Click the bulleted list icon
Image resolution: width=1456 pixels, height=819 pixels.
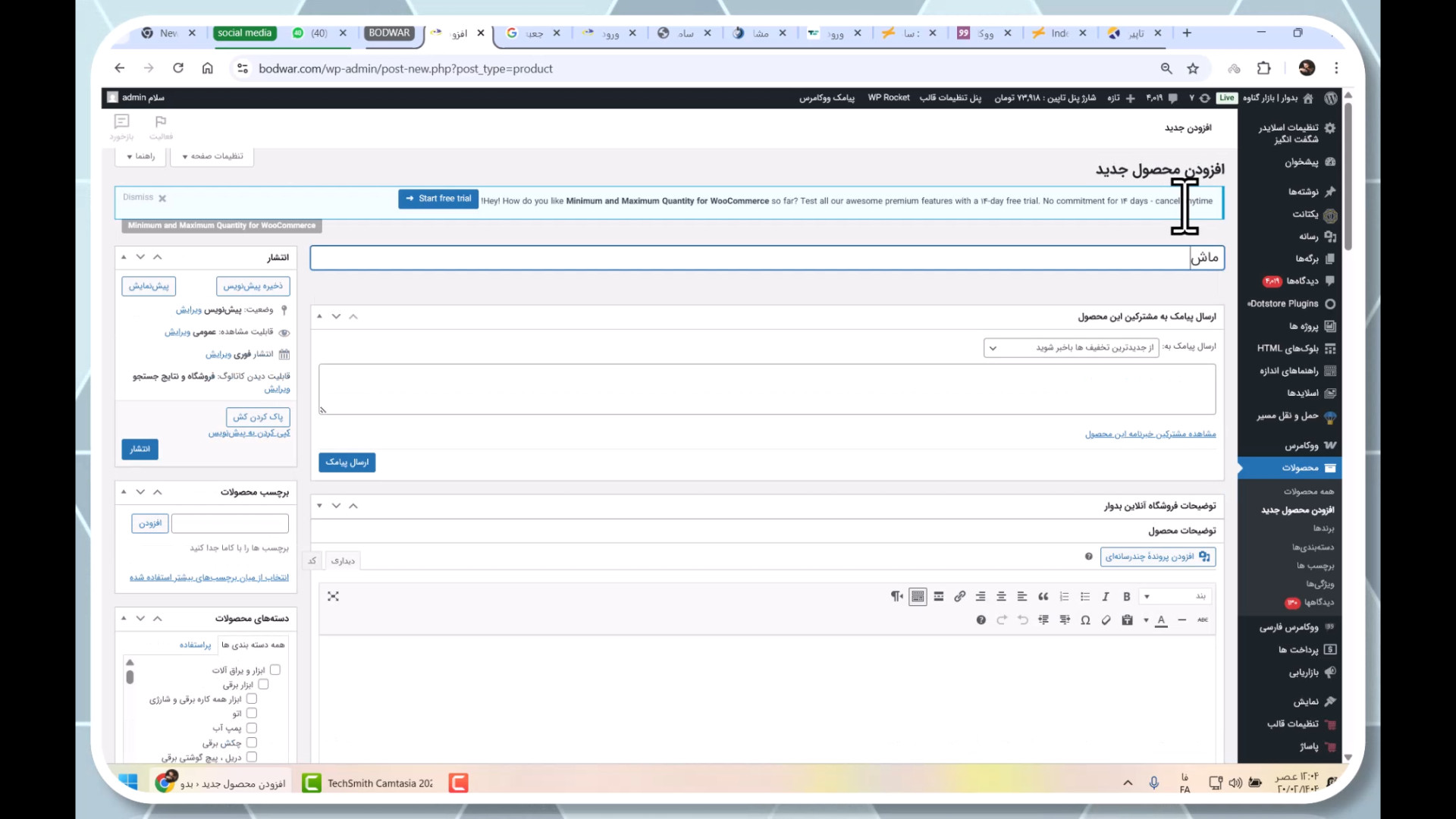click(1084, 597)
